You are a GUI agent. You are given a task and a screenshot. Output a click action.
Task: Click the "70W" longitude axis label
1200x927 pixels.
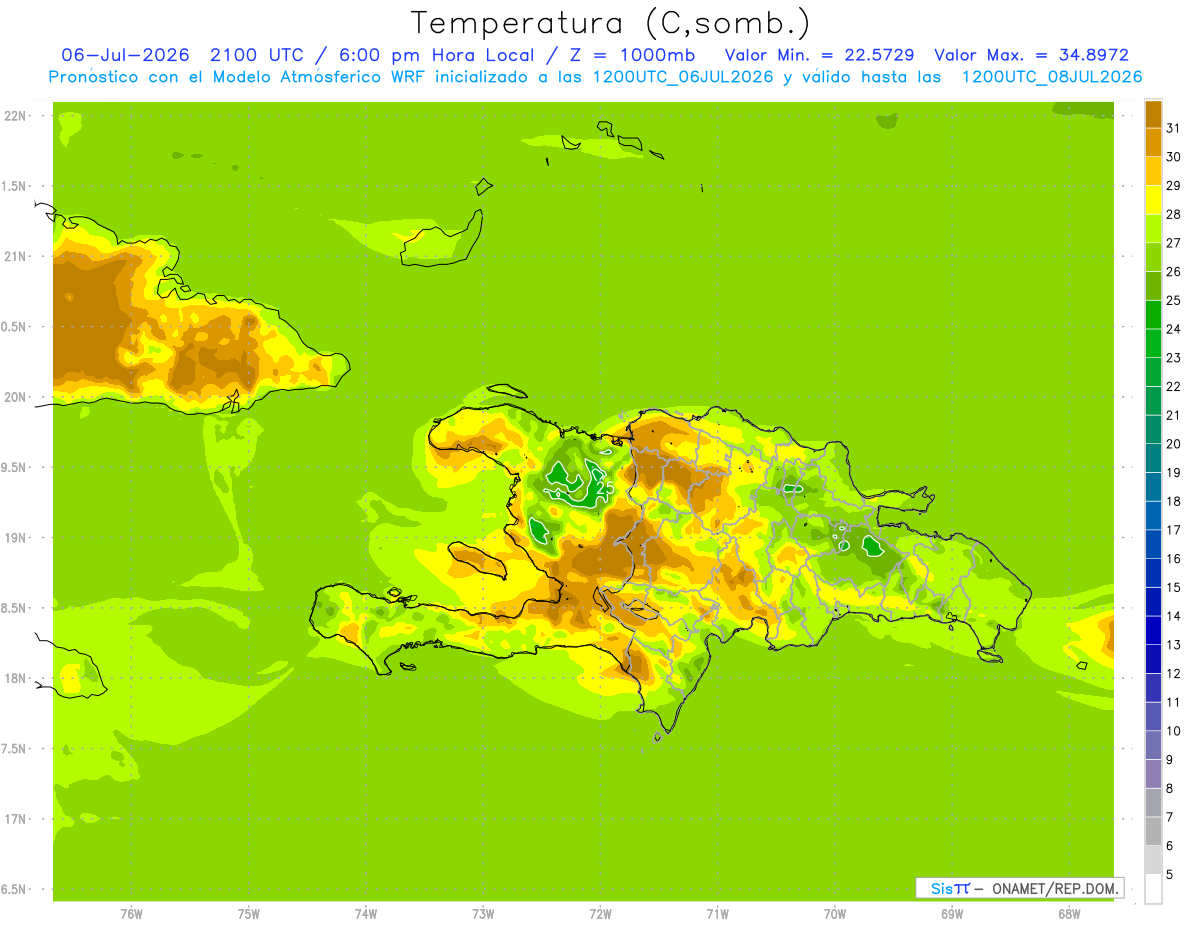point(835,913)
